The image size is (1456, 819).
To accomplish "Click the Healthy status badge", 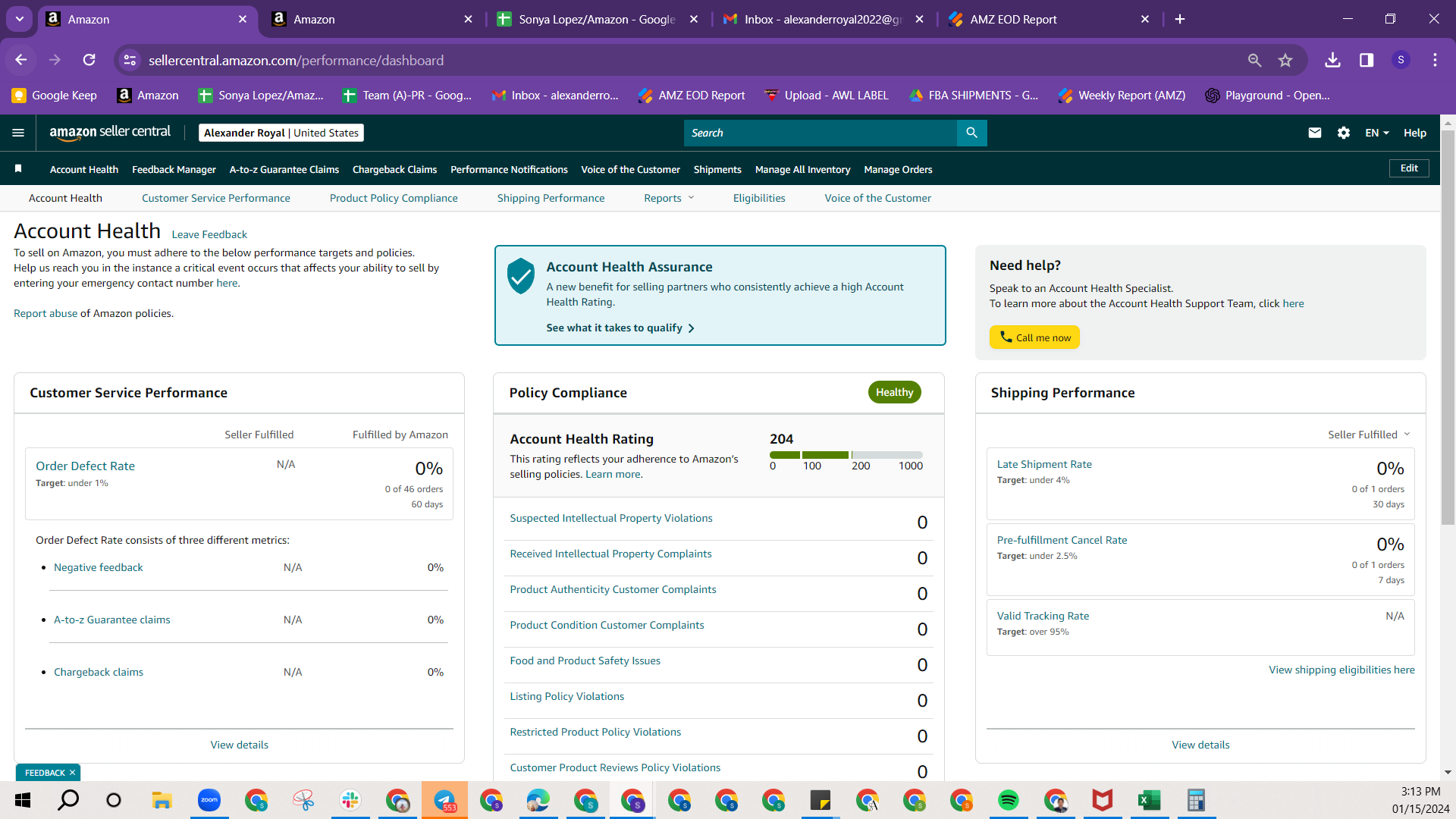I will click(x=894, y=392).
